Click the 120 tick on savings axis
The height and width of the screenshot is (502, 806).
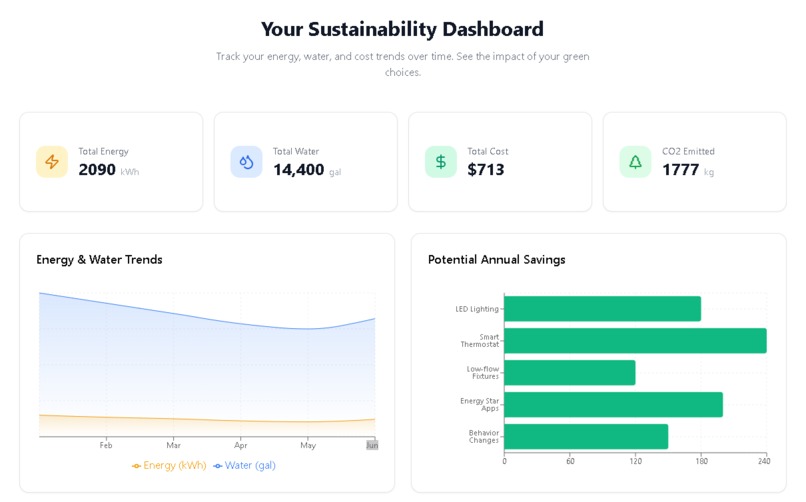635,461
